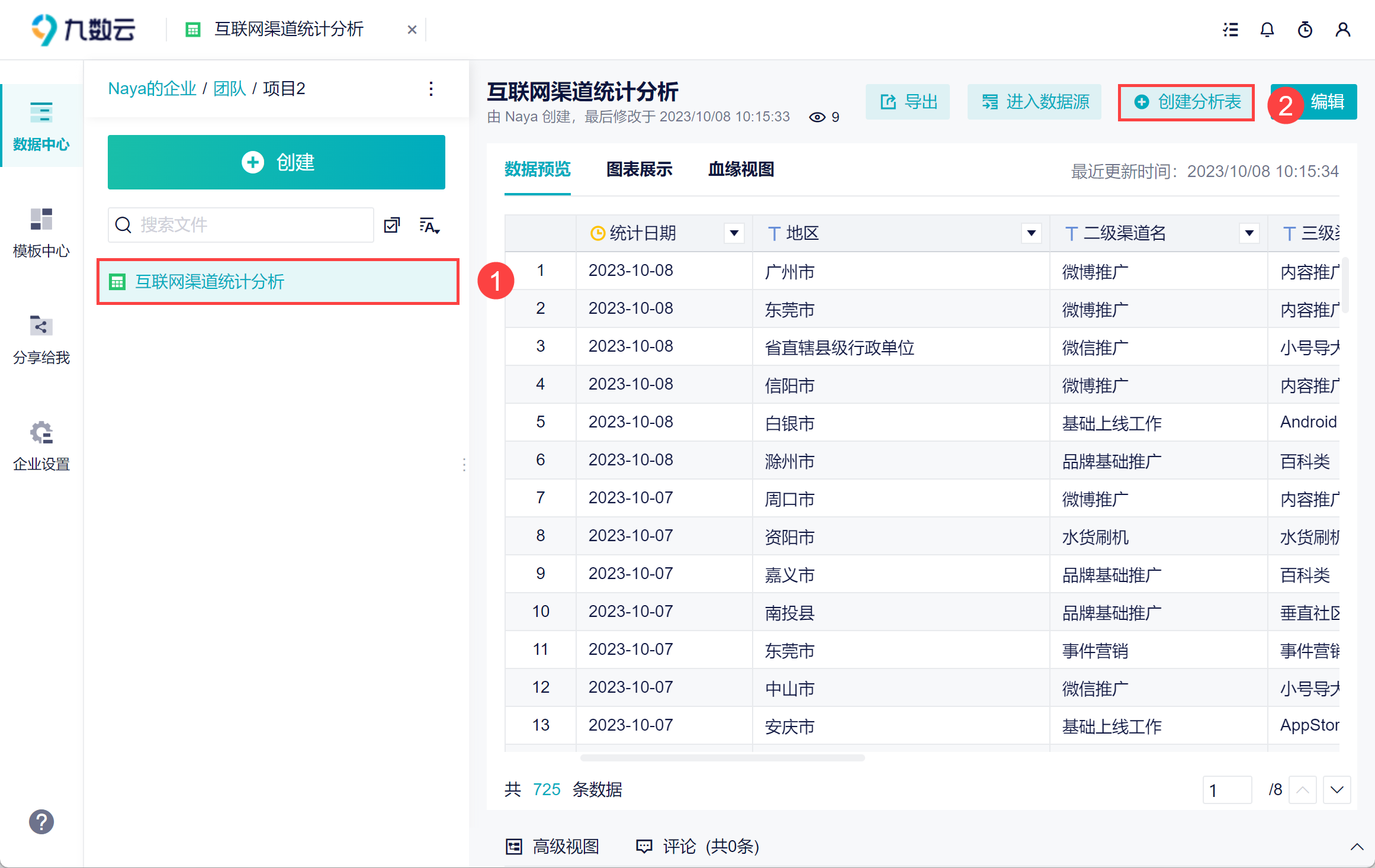Toggle multi-select checkbox icon beside search

[392, 226]
